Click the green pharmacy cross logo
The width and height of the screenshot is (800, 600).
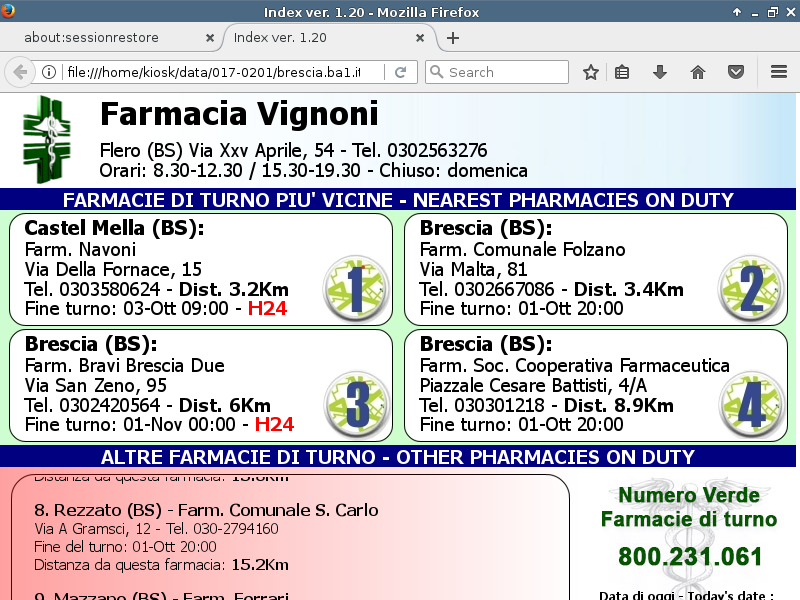pyautogui.click(x=48, y=139)
